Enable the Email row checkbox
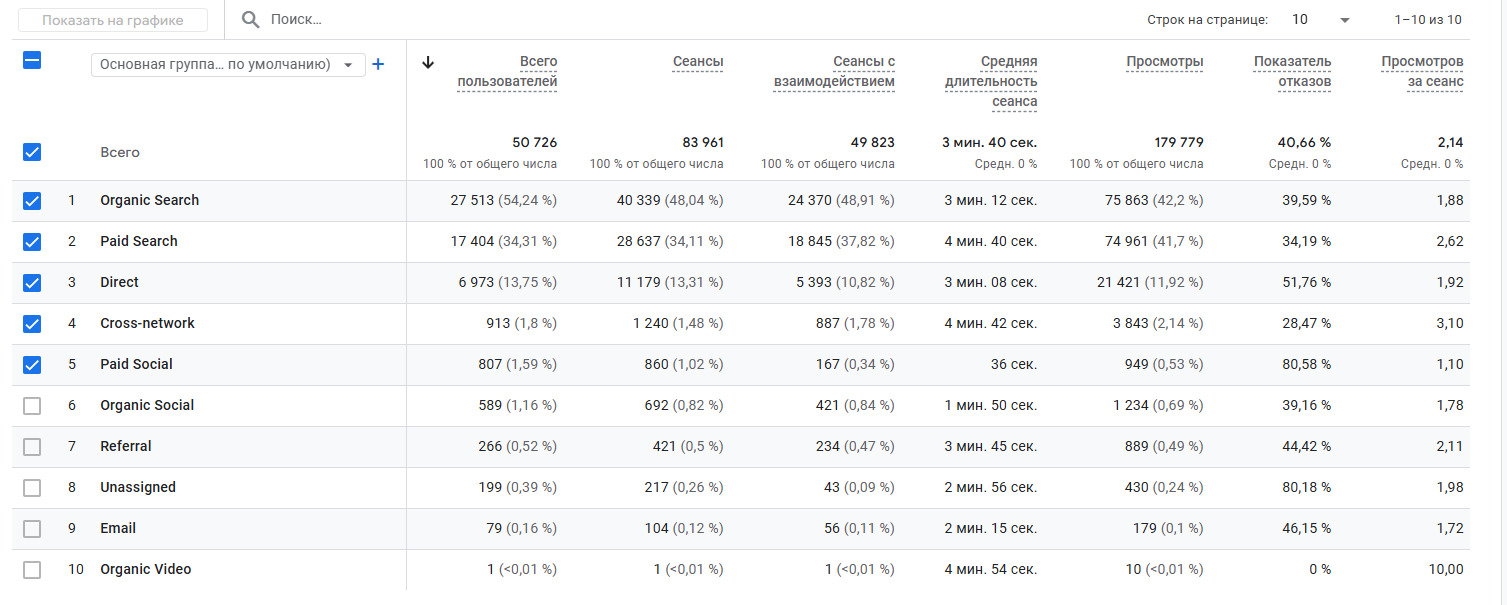The width and height of the screenshot is (1507, 605). point(32,529)
